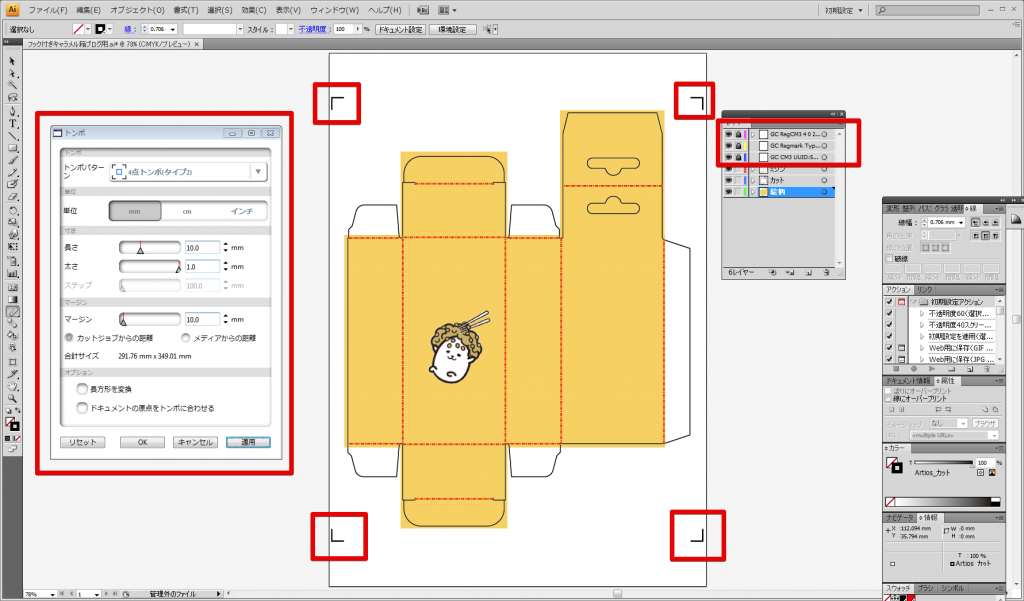Open the stroke weight dropdown in control bar
1024x601 pixels.
(x=173, y=29)
